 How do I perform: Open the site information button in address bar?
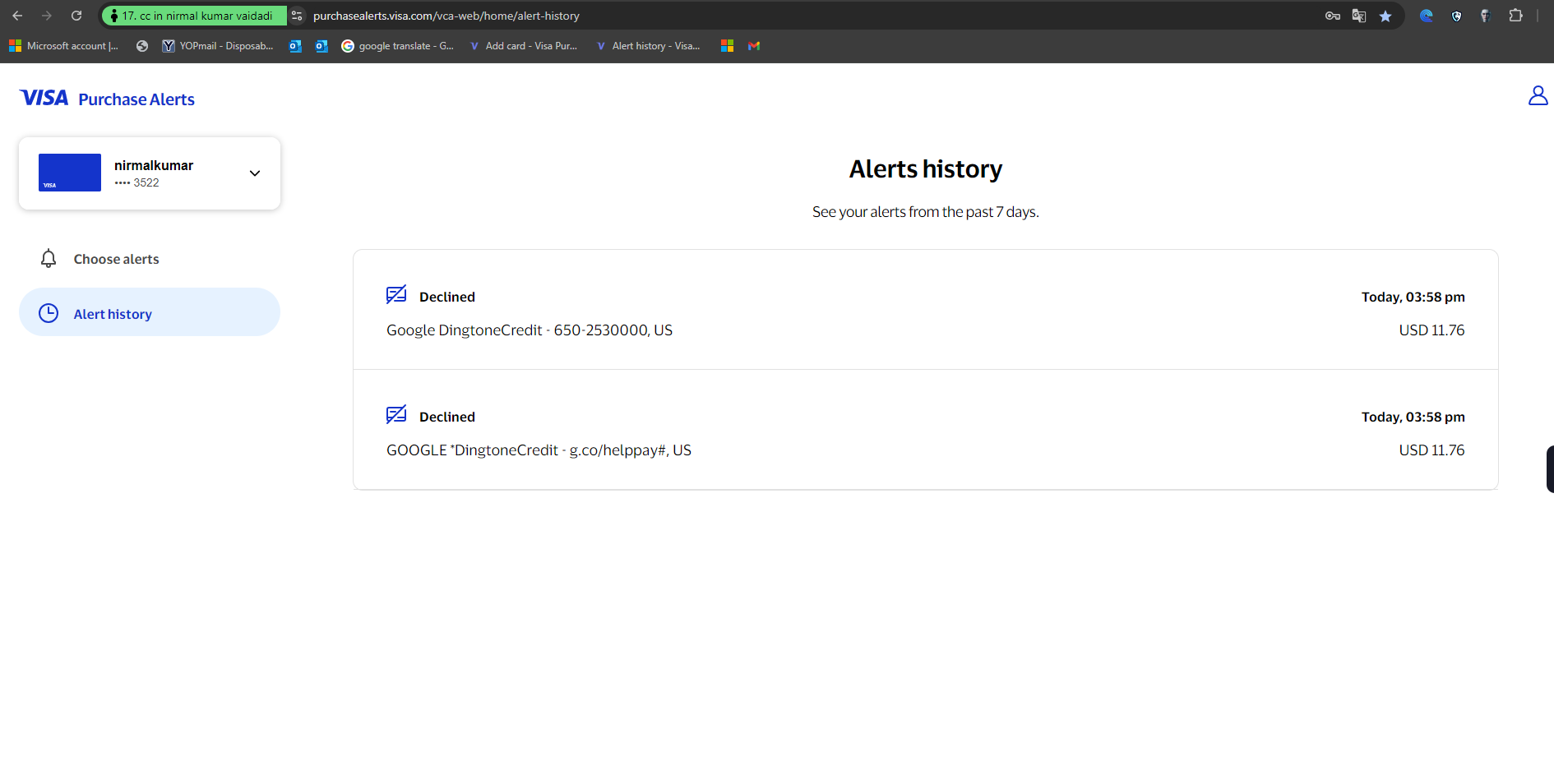pyautogui.click(x=297, y=16)
